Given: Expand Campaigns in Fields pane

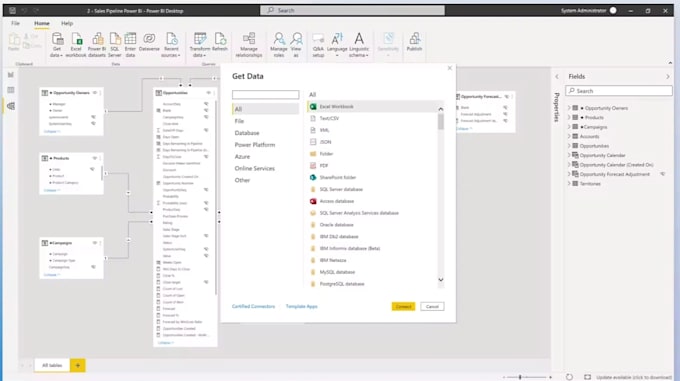Looking at the screenshot, I should click(x=569, y=127).
